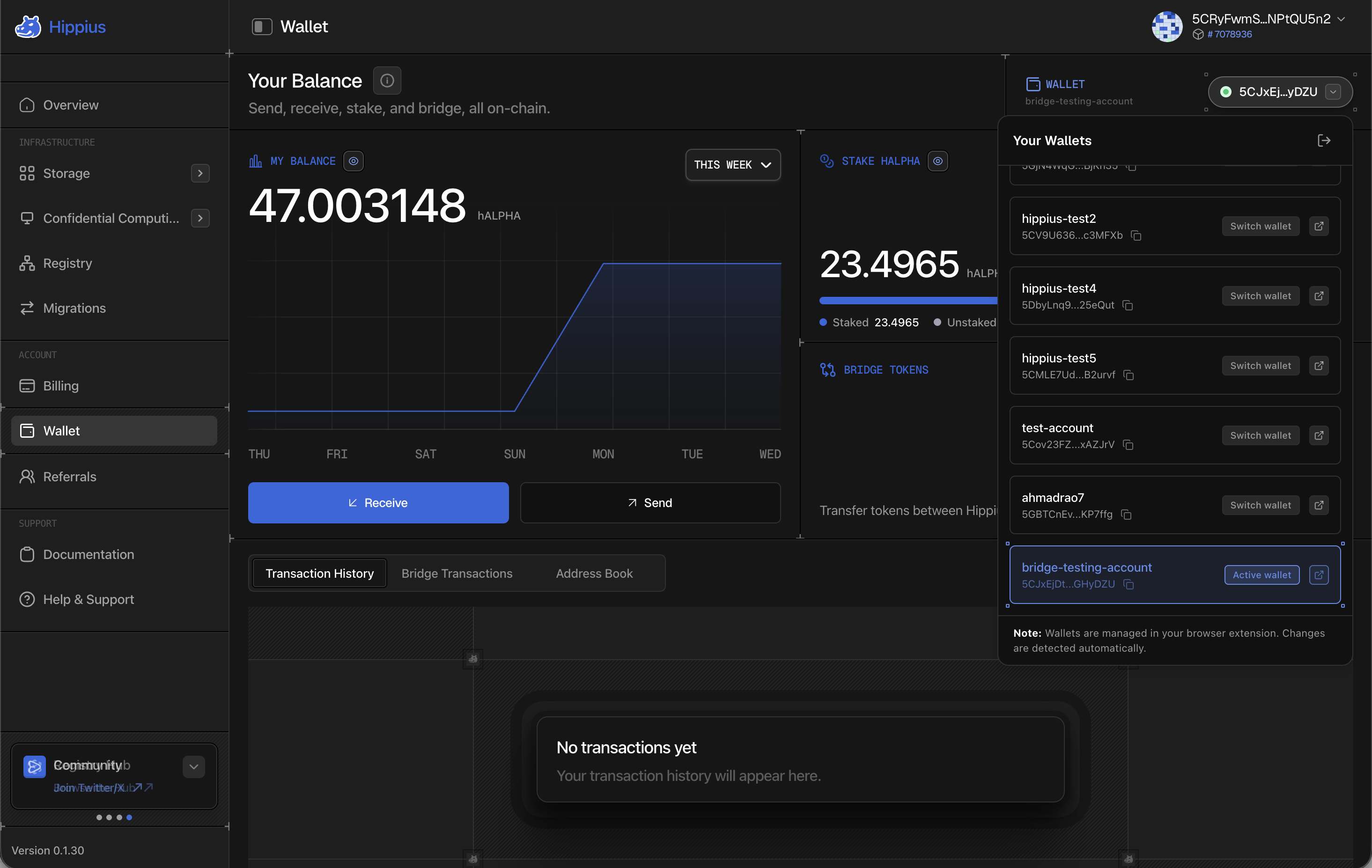Click the Stake hALPHA coins icon
The height and width of the screenshot is (868, 1372).
[x=827, y=161]
